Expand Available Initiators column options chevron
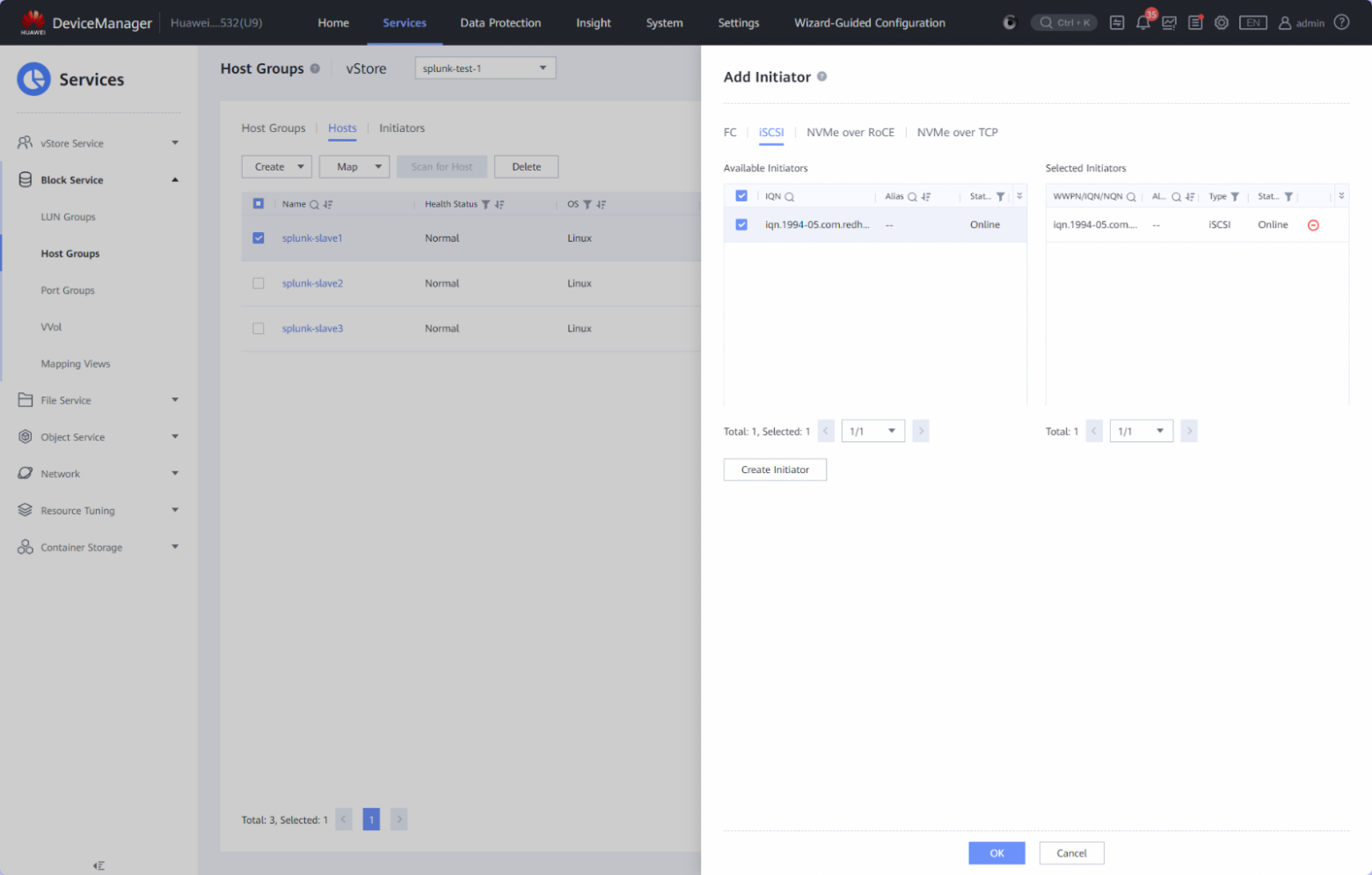This screenshot has width=1372, height=875. click(1020, 196)
